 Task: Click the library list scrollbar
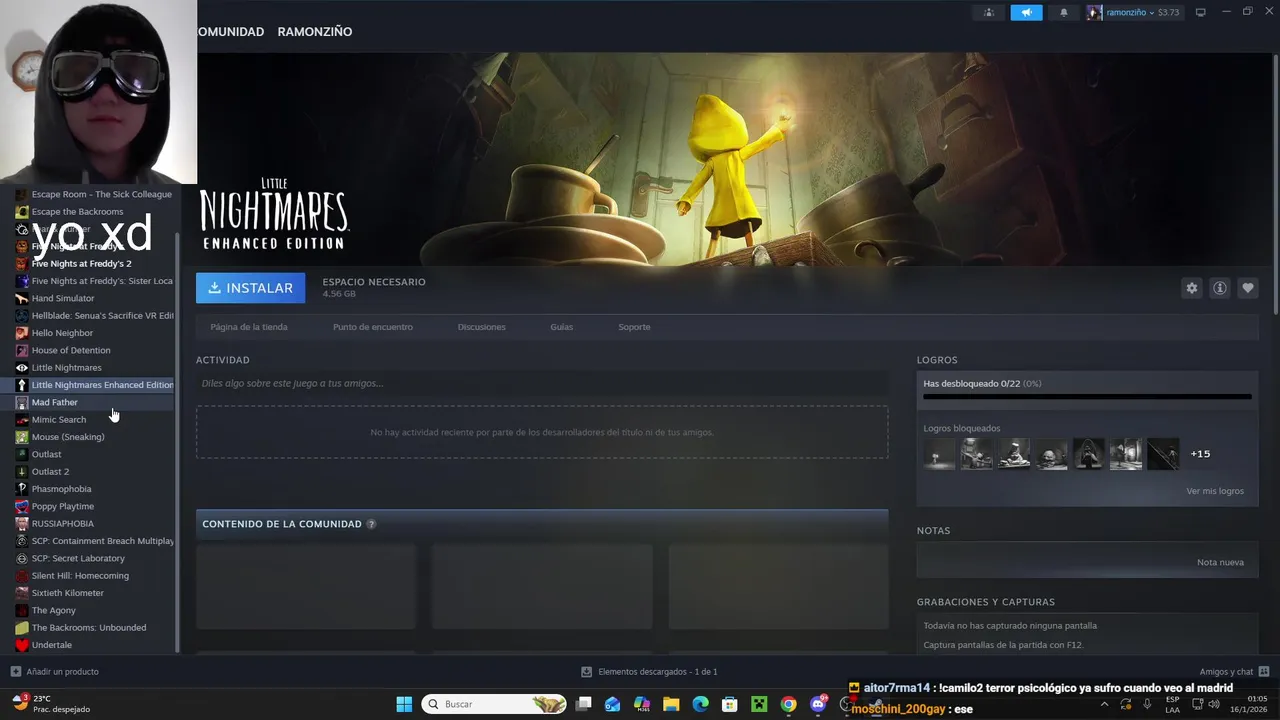178,440
